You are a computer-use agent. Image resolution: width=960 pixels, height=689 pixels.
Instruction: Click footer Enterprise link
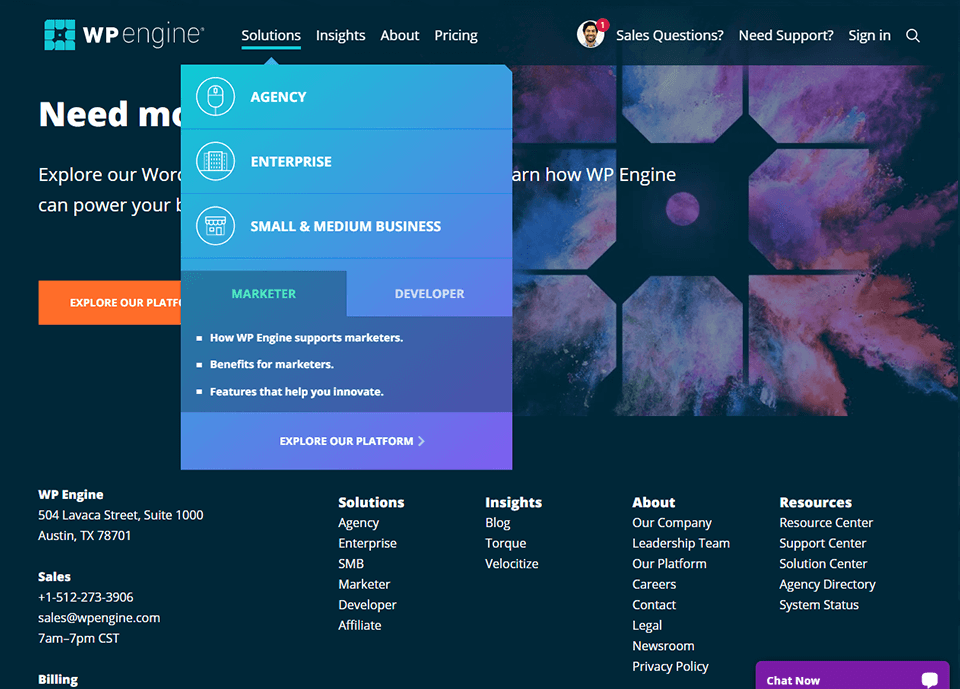pos(367,543)
